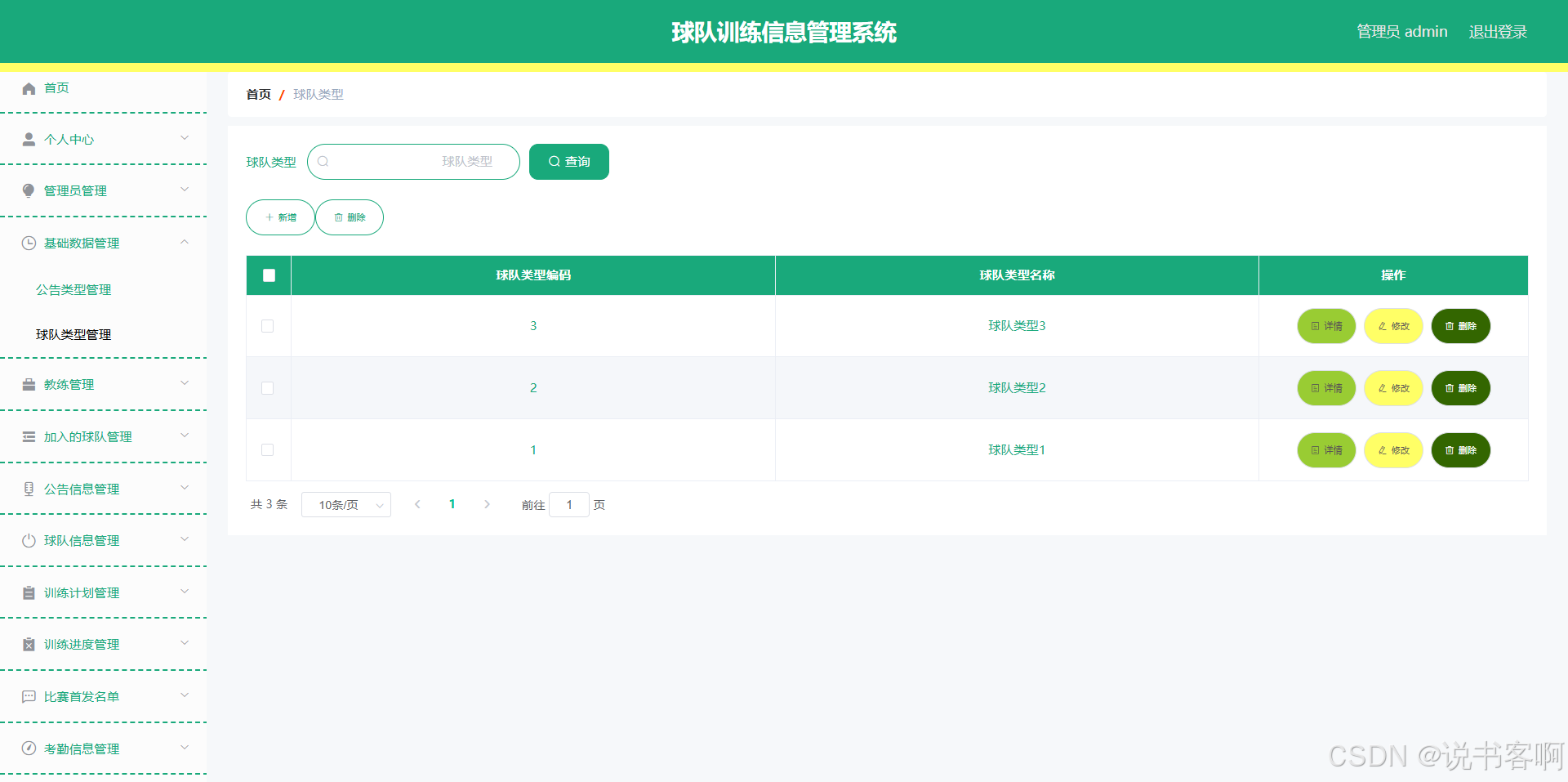Open the 首页 sidebar item
Viewport: 1568px width, 782px height.
pos(103,88)
